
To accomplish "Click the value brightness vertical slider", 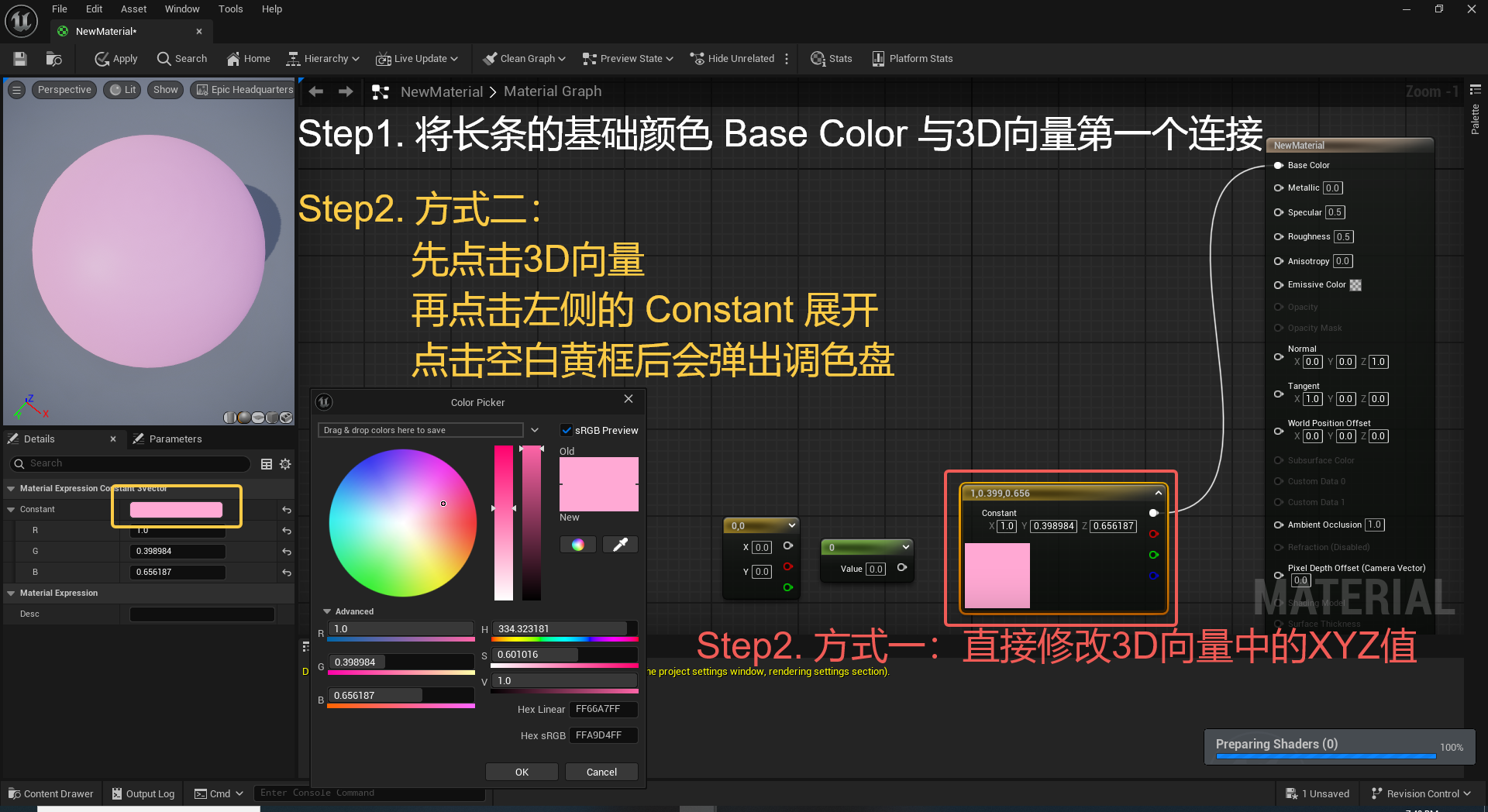I will tap(532, 523).
